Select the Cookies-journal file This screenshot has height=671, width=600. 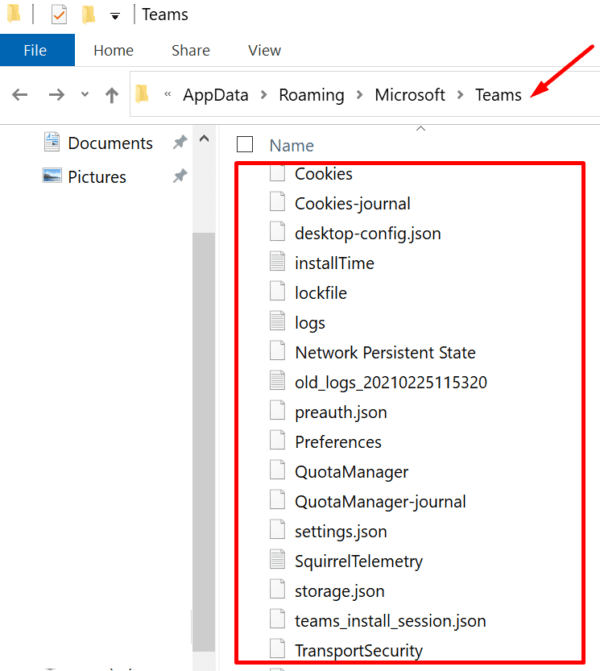pyautogui.click(x=353, y=204)
